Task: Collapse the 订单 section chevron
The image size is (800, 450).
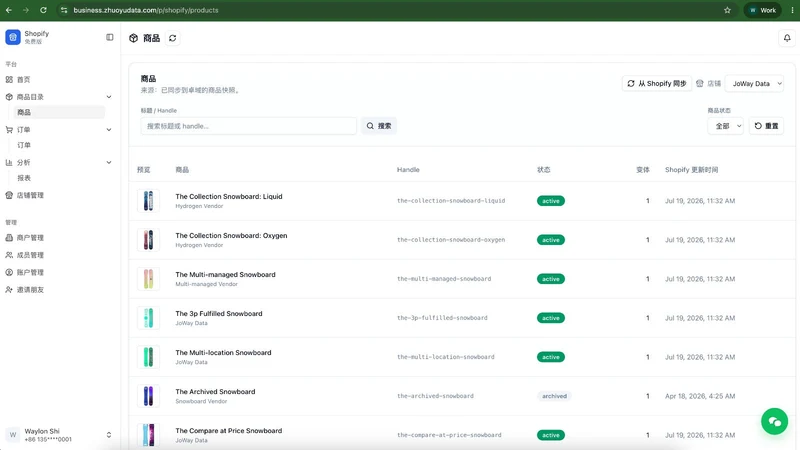Action: (x=109, y=130)
